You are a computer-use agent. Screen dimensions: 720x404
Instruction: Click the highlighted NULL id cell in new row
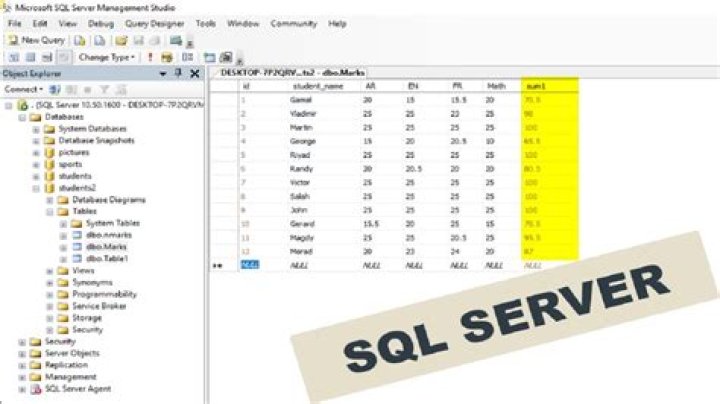tap(250, 265)
